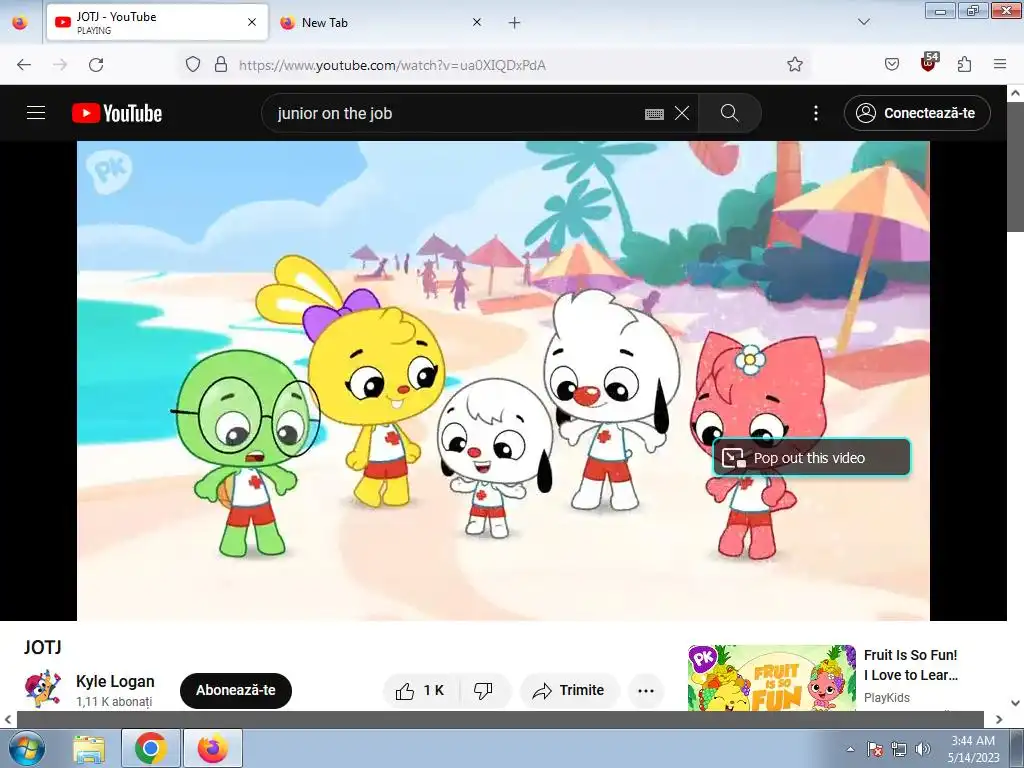The width and height of the screenshot is (1024, 768).
Task: Show hidden tray icons arrow
Action: [x=850, y=749]
